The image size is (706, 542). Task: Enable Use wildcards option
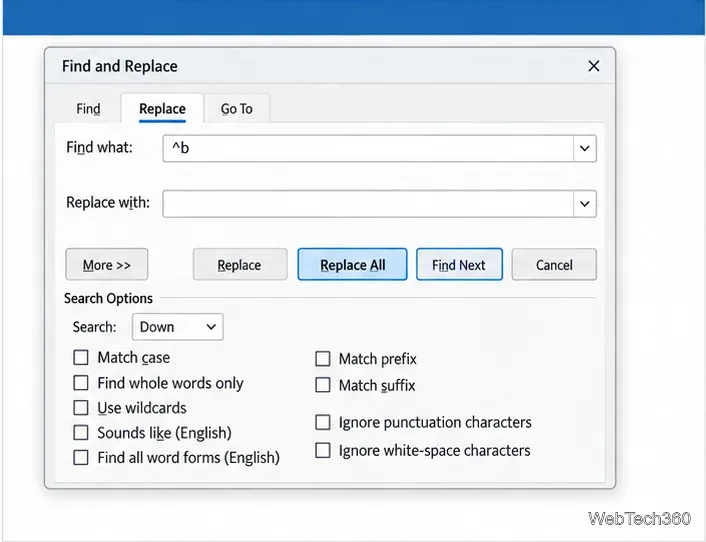[81, 408]
